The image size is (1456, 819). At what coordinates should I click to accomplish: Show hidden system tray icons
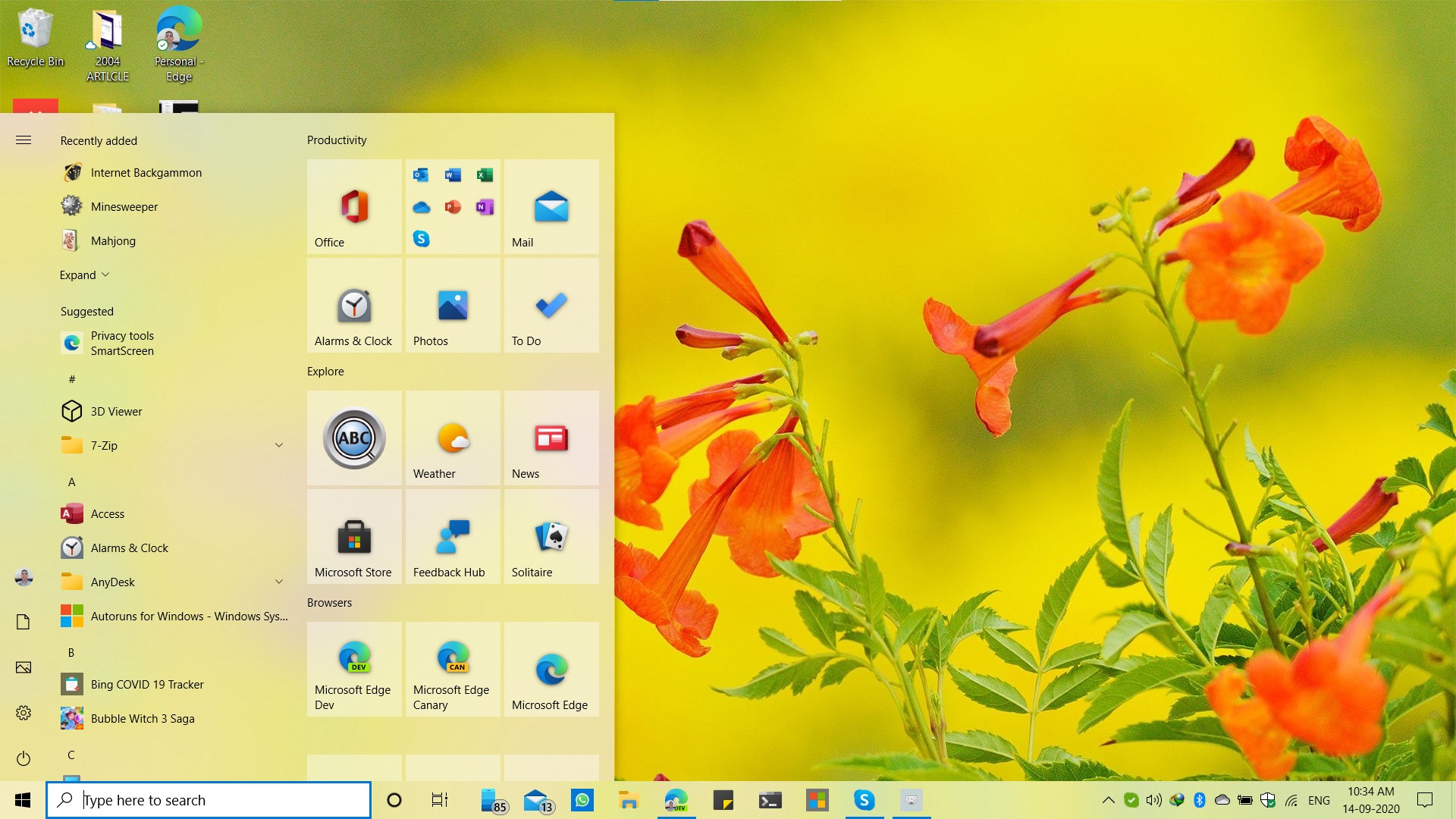pos(1108,800)
